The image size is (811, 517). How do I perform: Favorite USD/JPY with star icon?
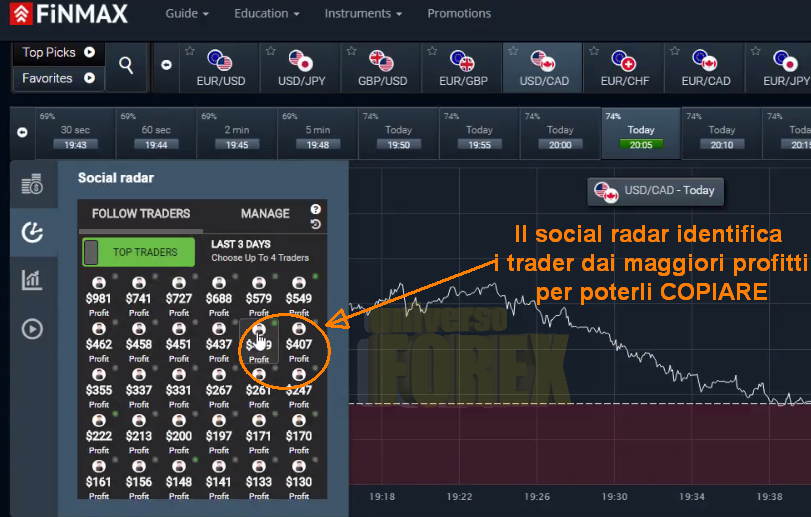coord(271,51)
